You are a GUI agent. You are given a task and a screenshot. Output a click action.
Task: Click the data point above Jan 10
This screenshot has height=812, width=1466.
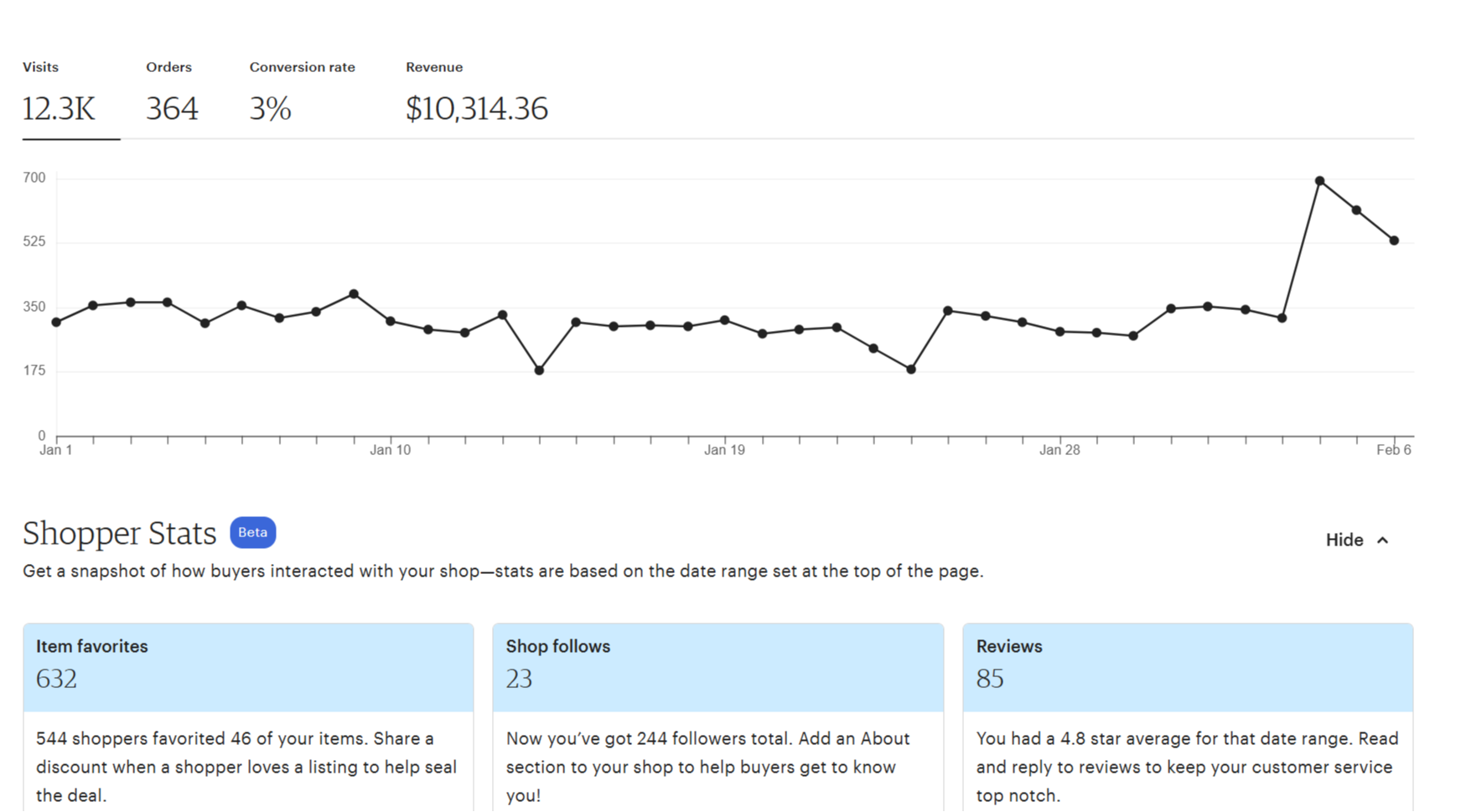pyautogui.click(x=391, y=321)
